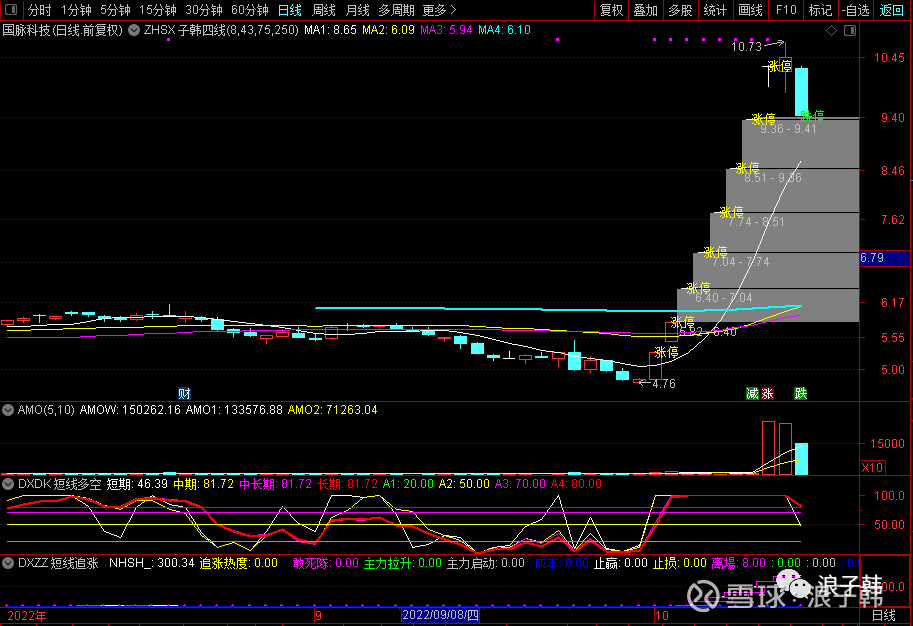Expand the 更多 periods menu
This screenshot has width=913, height=626.
[x=435, y=10]
